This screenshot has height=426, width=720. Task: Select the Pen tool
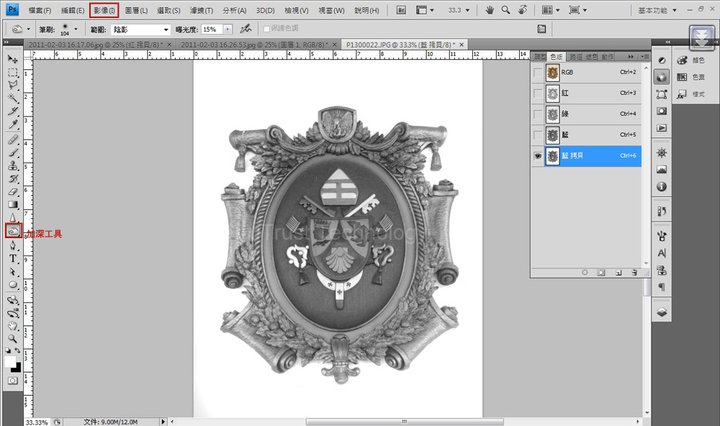click(13, 246)
